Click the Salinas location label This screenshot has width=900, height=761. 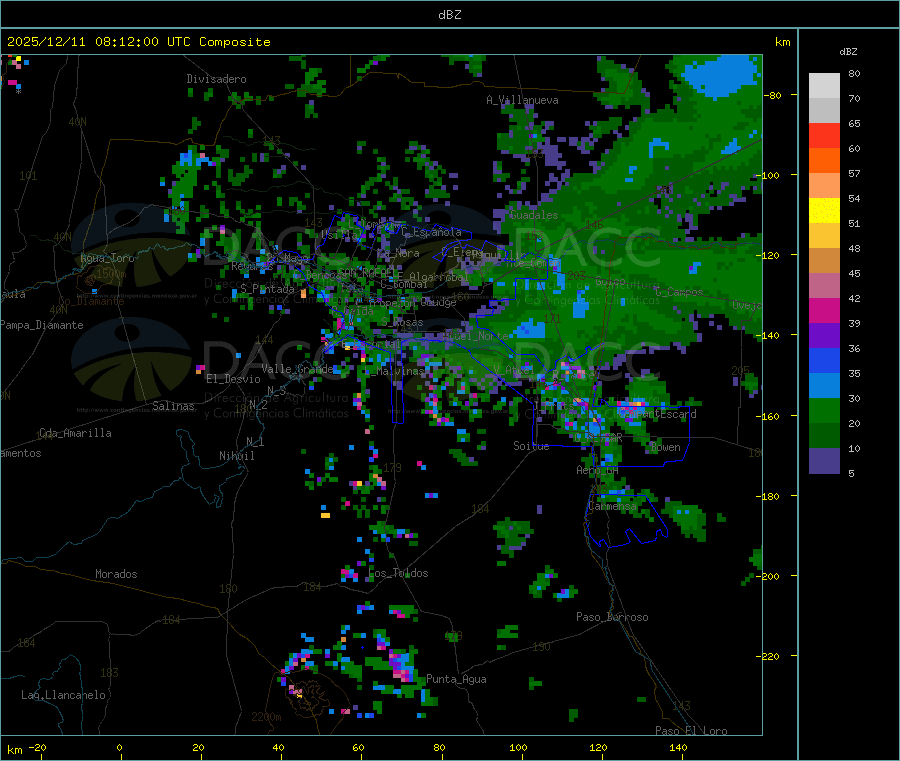pyautogui.click(x=173, y=406)
